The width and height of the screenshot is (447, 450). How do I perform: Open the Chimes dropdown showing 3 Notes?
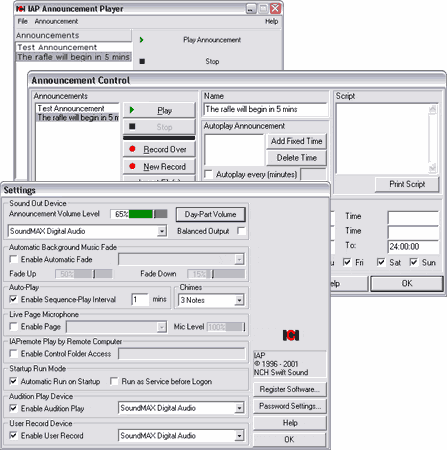point(239,300)
